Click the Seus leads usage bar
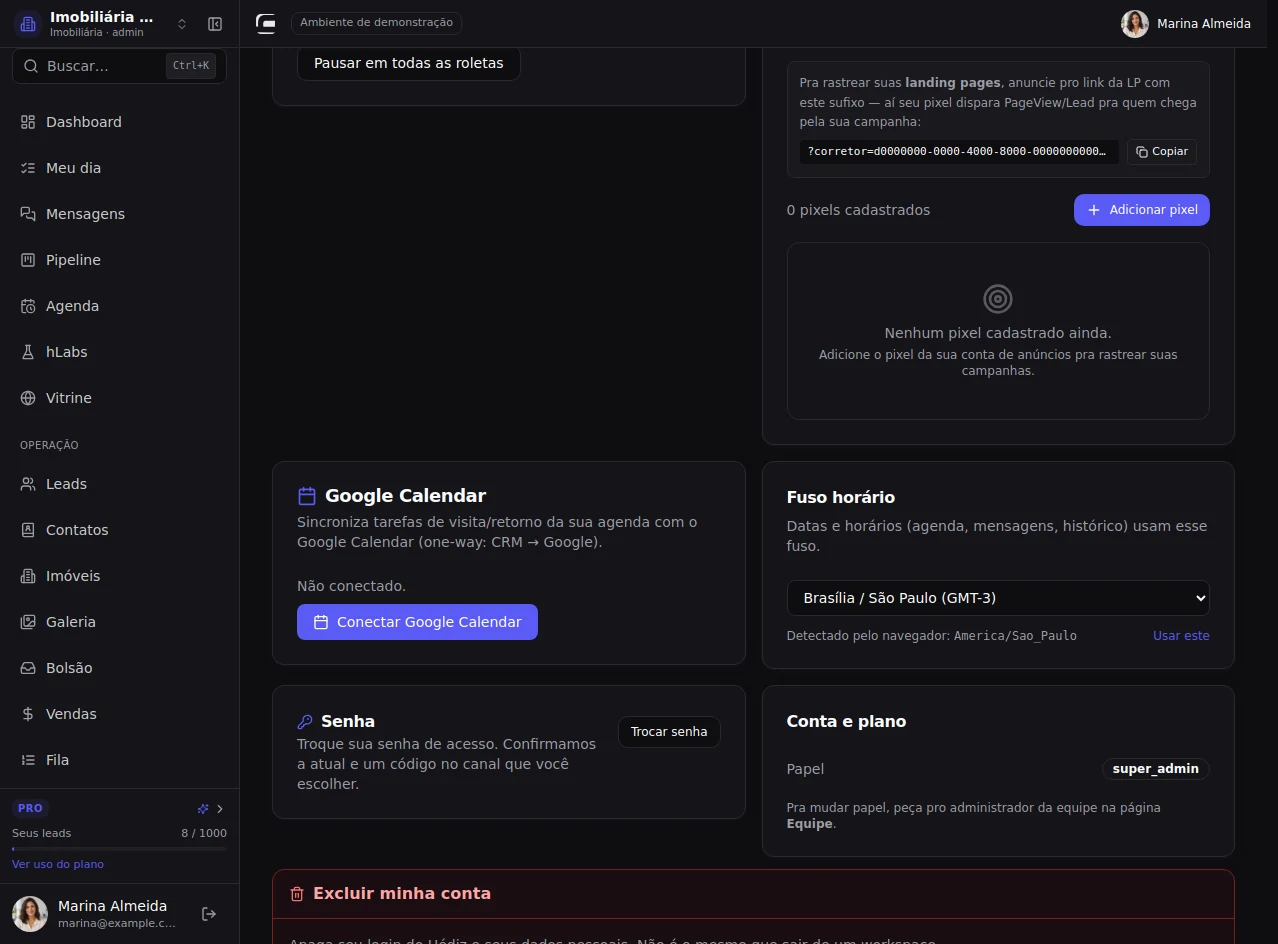This screenshot has width=1278, height=944. pyautogui.click(x=119, y=849)
